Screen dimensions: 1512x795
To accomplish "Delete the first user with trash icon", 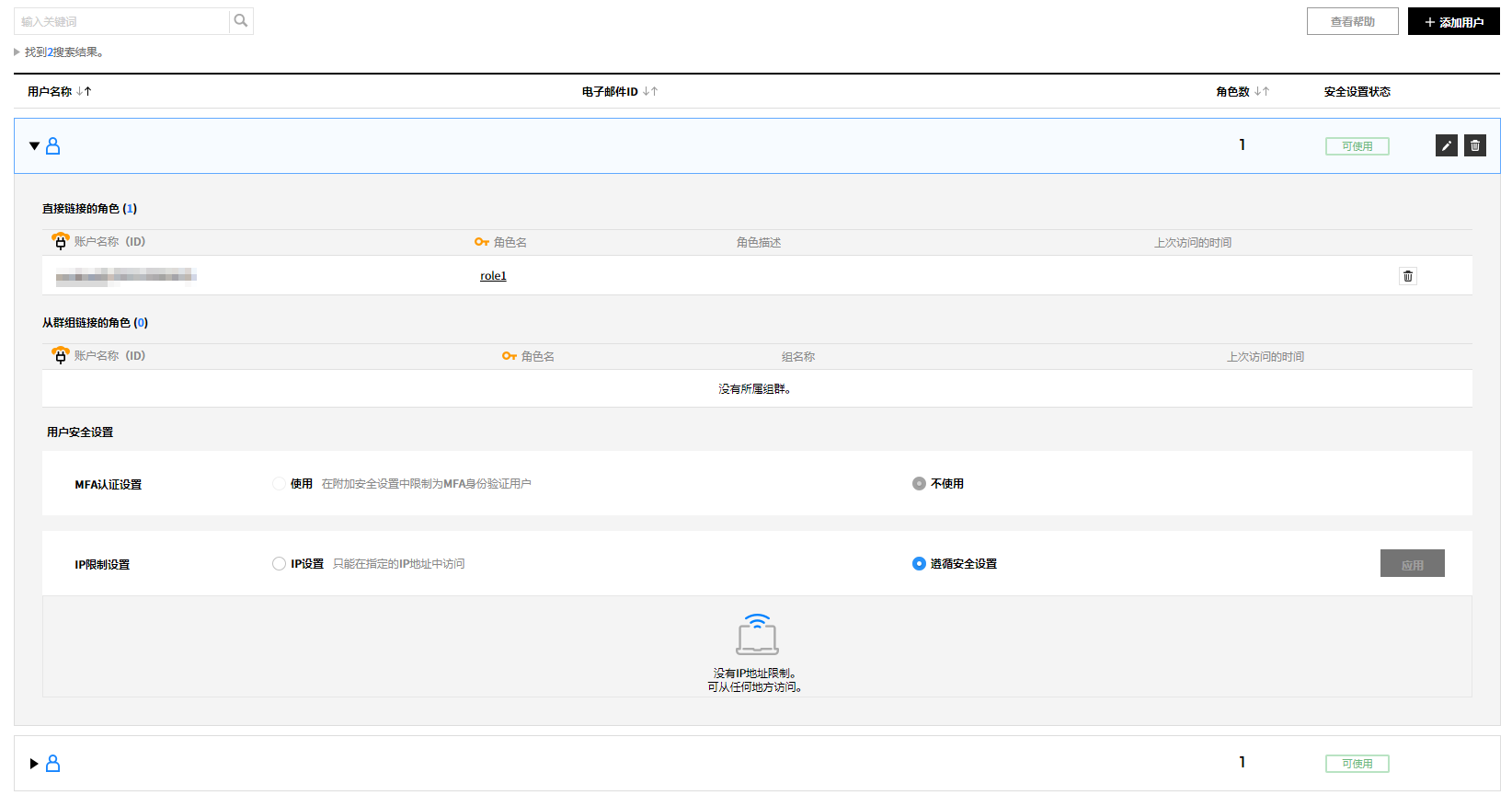I will (x=1474, y=145).
